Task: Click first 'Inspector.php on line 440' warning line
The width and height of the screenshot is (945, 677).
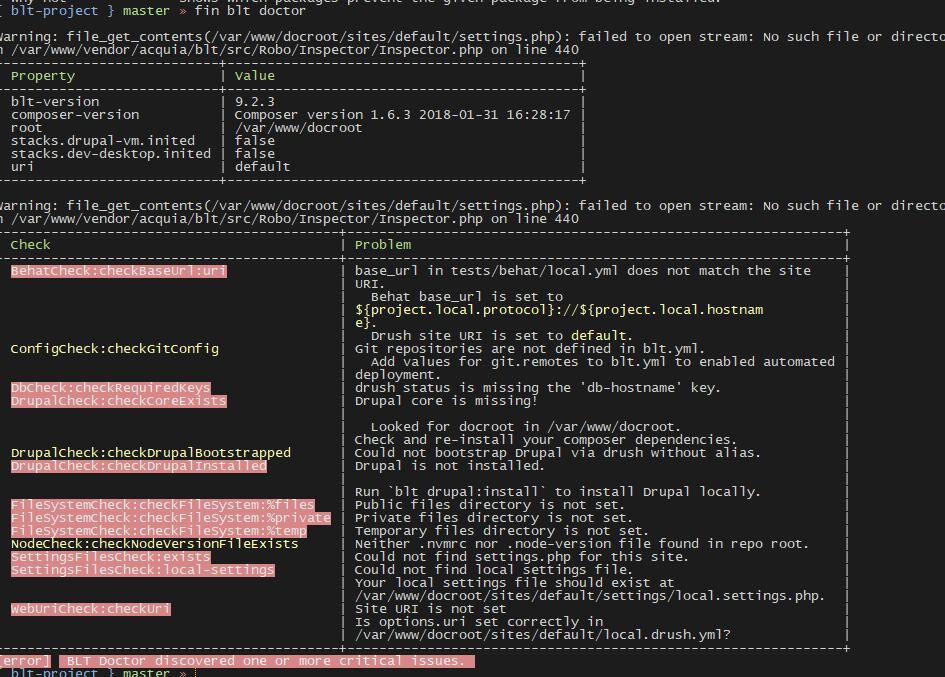Action: pyautogui.click(x=289, y=49)
